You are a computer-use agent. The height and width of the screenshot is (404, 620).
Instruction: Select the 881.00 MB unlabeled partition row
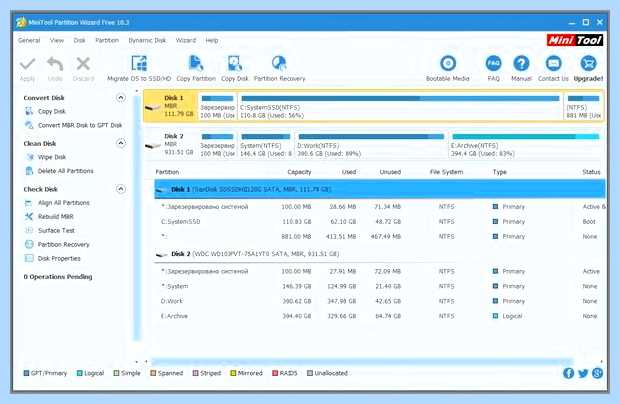coord(380,236)
